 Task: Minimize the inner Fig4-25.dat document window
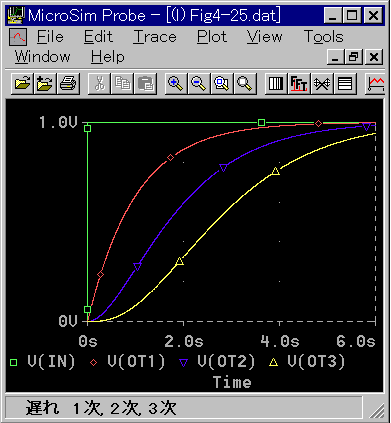click(335, 57)
